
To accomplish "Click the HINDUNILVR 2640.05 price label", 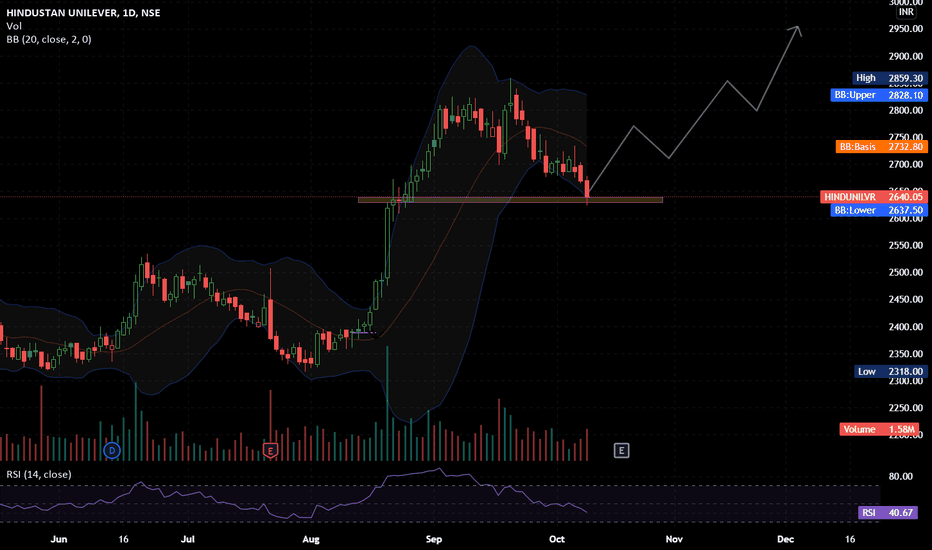I will click(873, 197).
